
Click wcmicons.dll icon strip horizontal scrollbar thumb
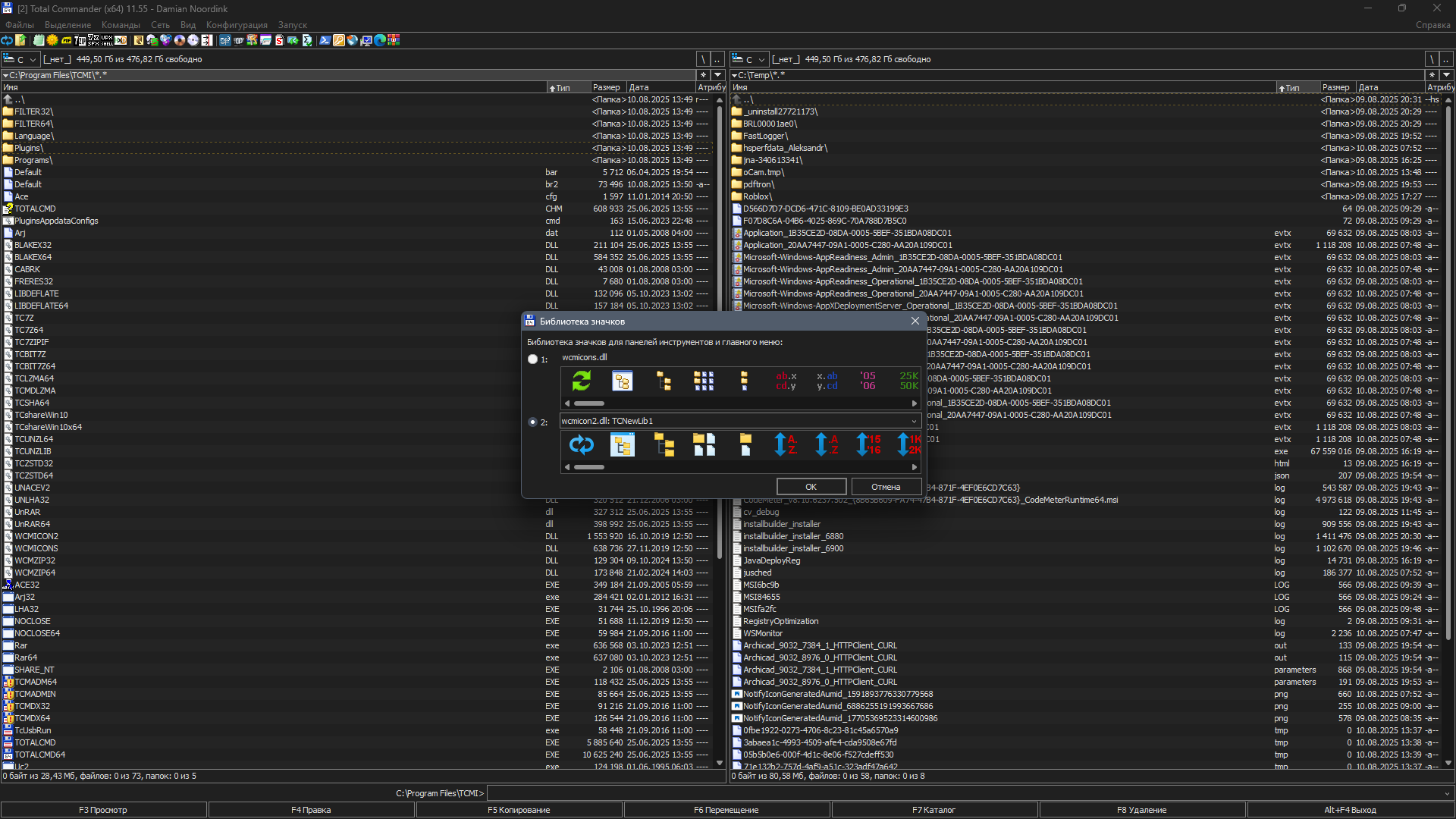pos(589,403)
